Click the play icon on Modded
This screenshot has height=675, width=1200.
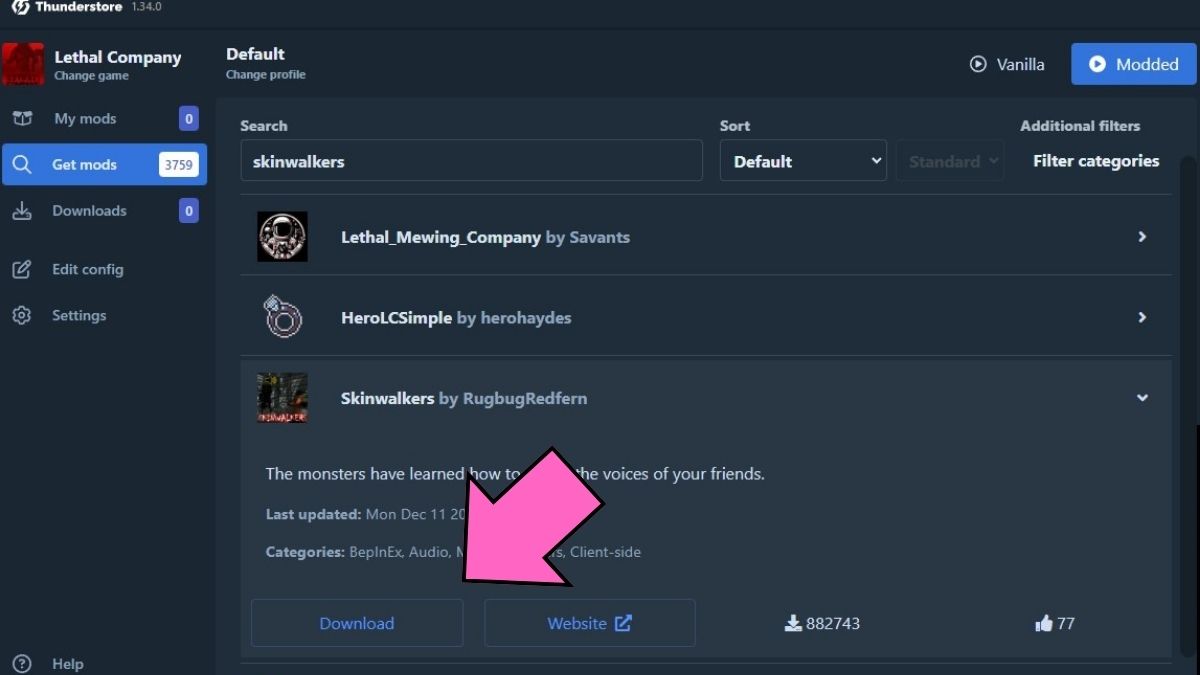pyautogui.click(x=1097, y=64)
